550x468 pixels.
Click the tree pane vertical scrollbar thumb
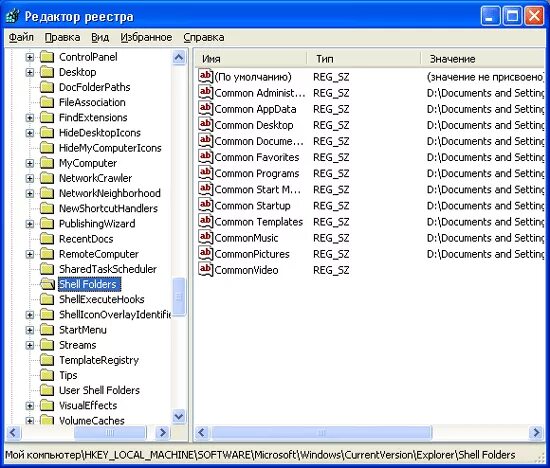(x=179, y=297)
